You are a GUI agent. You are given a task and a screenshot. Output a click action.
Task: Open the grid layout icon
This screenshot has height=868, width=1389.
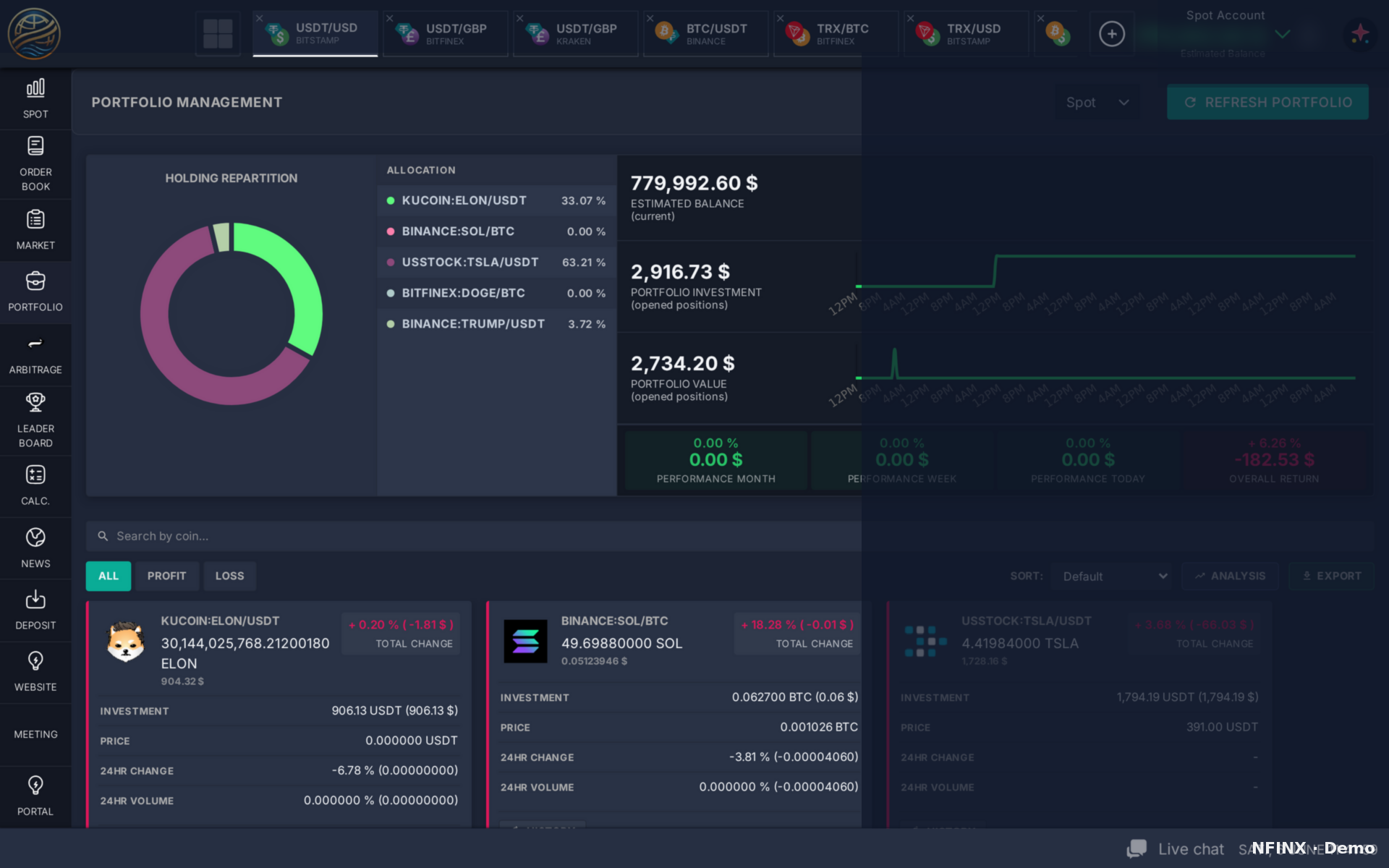coord(218,33)
